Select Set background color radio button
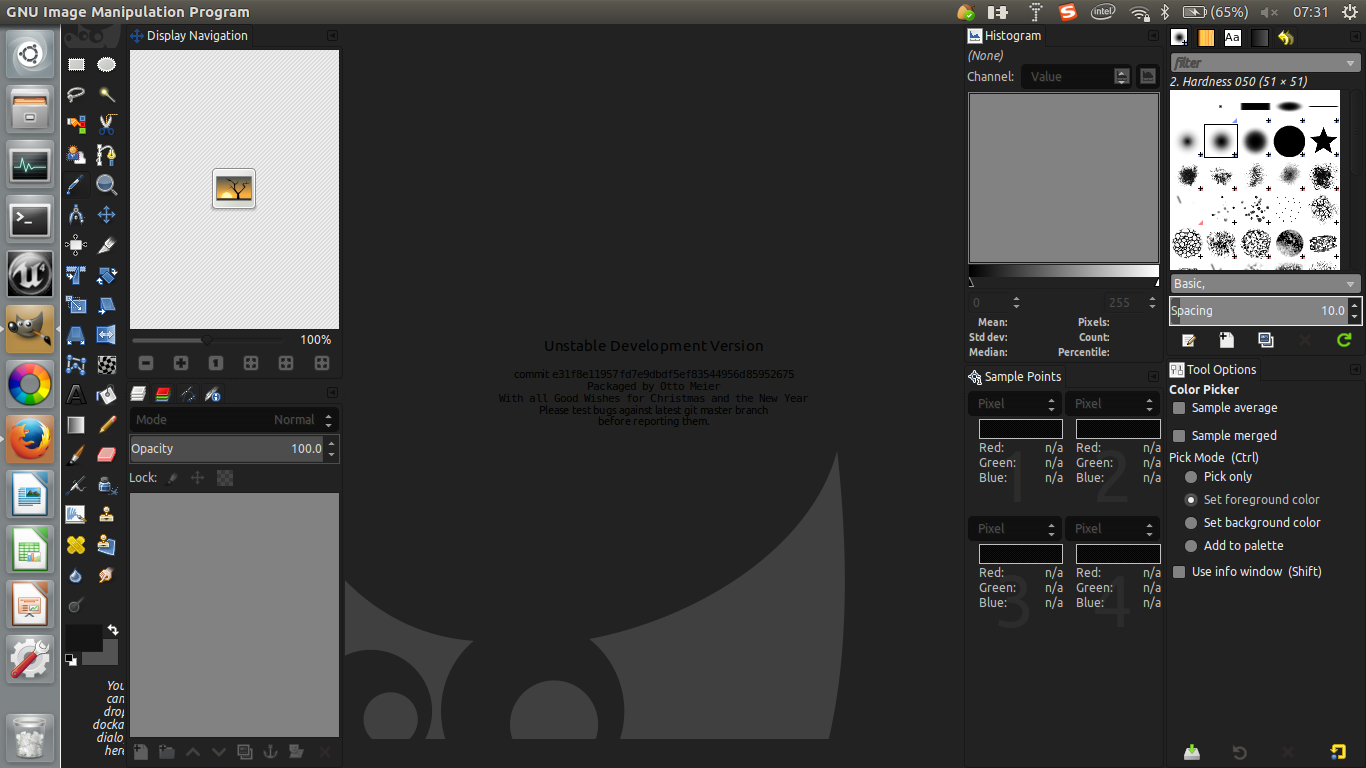The width and height of the screenshot is (1366, 768). pyautogui.click(x=1191, y=523)
